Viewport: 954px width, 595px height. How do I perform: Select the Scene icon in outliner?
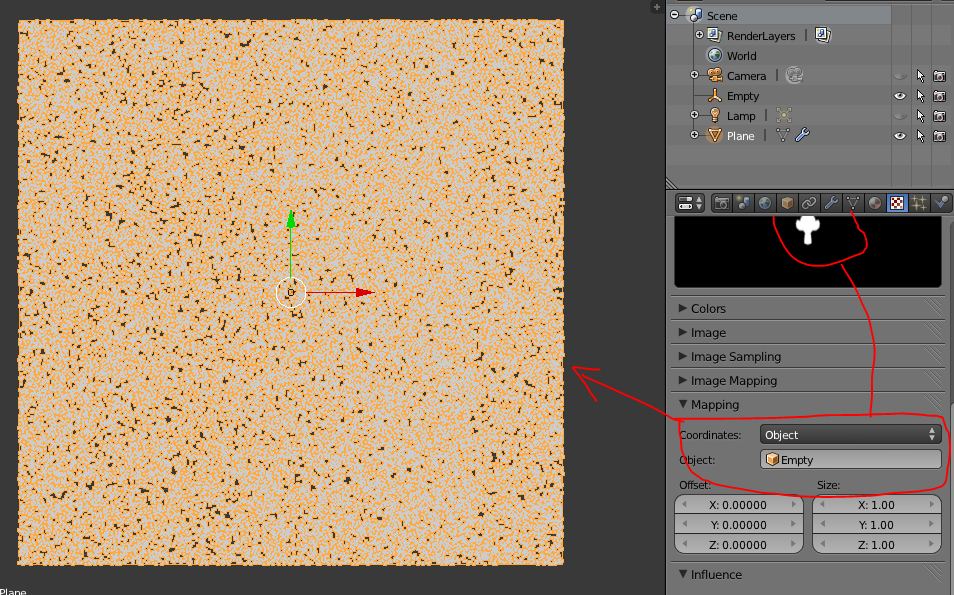click(695, 15)
